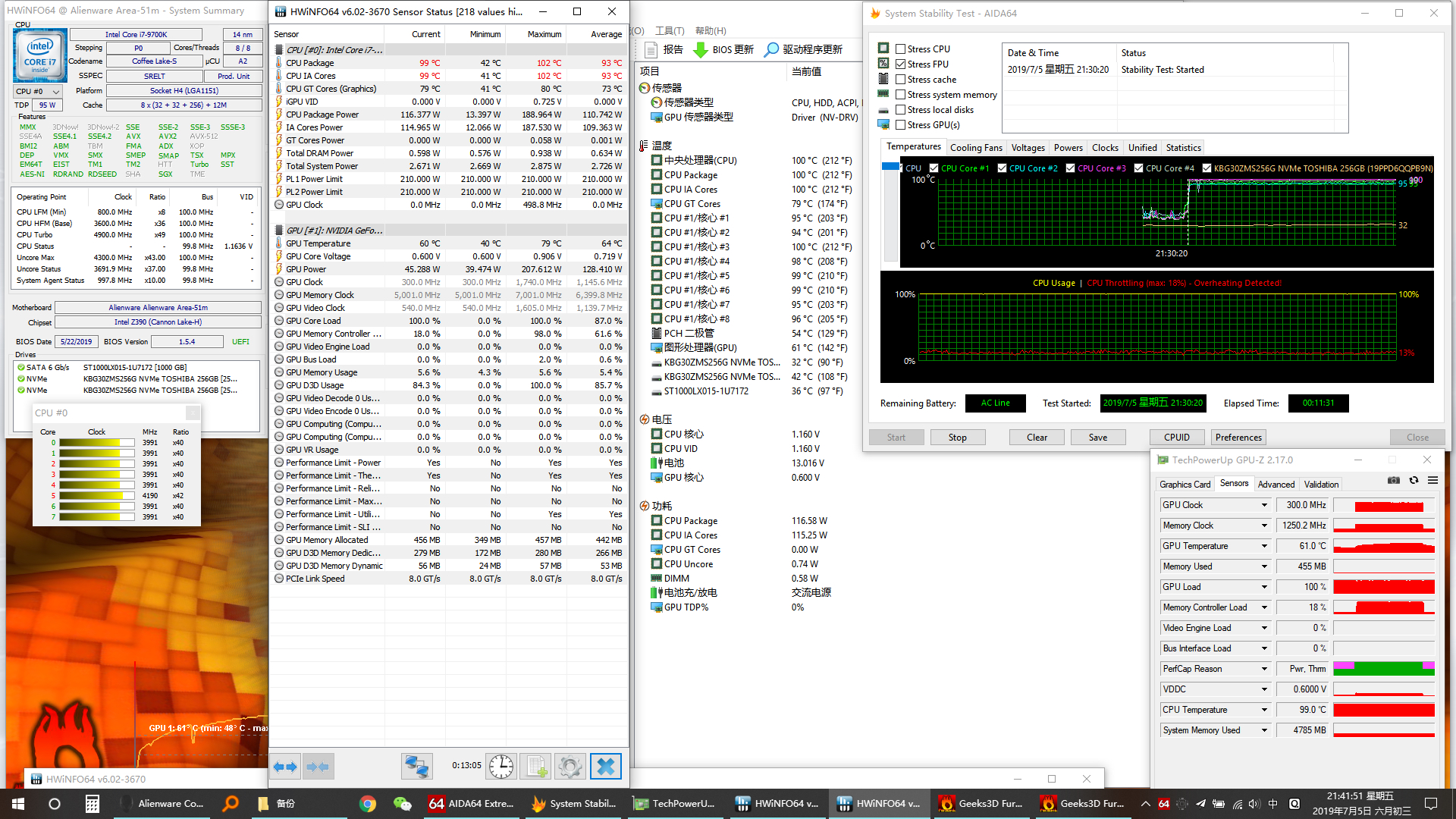Enable Stress system memory checkbox
This screenshot has height=819, width=1456.
pyautogui.click(x=901, y=94)
